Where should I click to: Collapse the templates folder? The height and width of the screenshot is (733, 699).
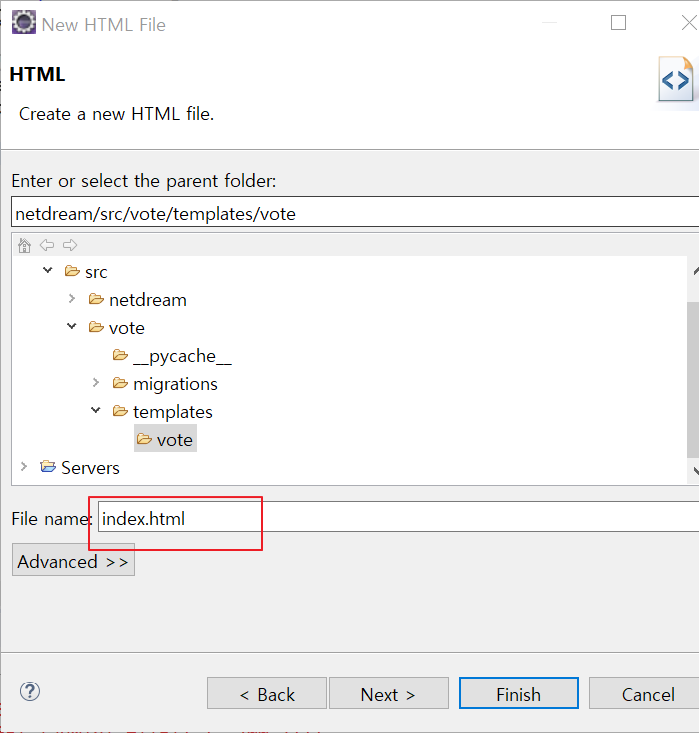(x=96, y=410)
